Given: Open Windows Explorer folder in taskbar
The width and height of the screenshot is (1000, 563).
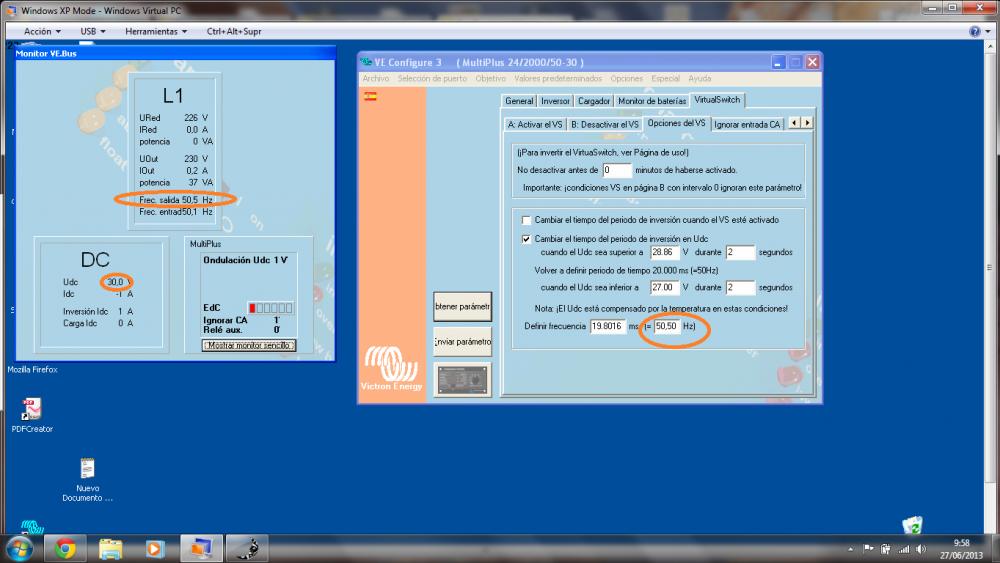Looking at the screenshot, I should [110, 548].
